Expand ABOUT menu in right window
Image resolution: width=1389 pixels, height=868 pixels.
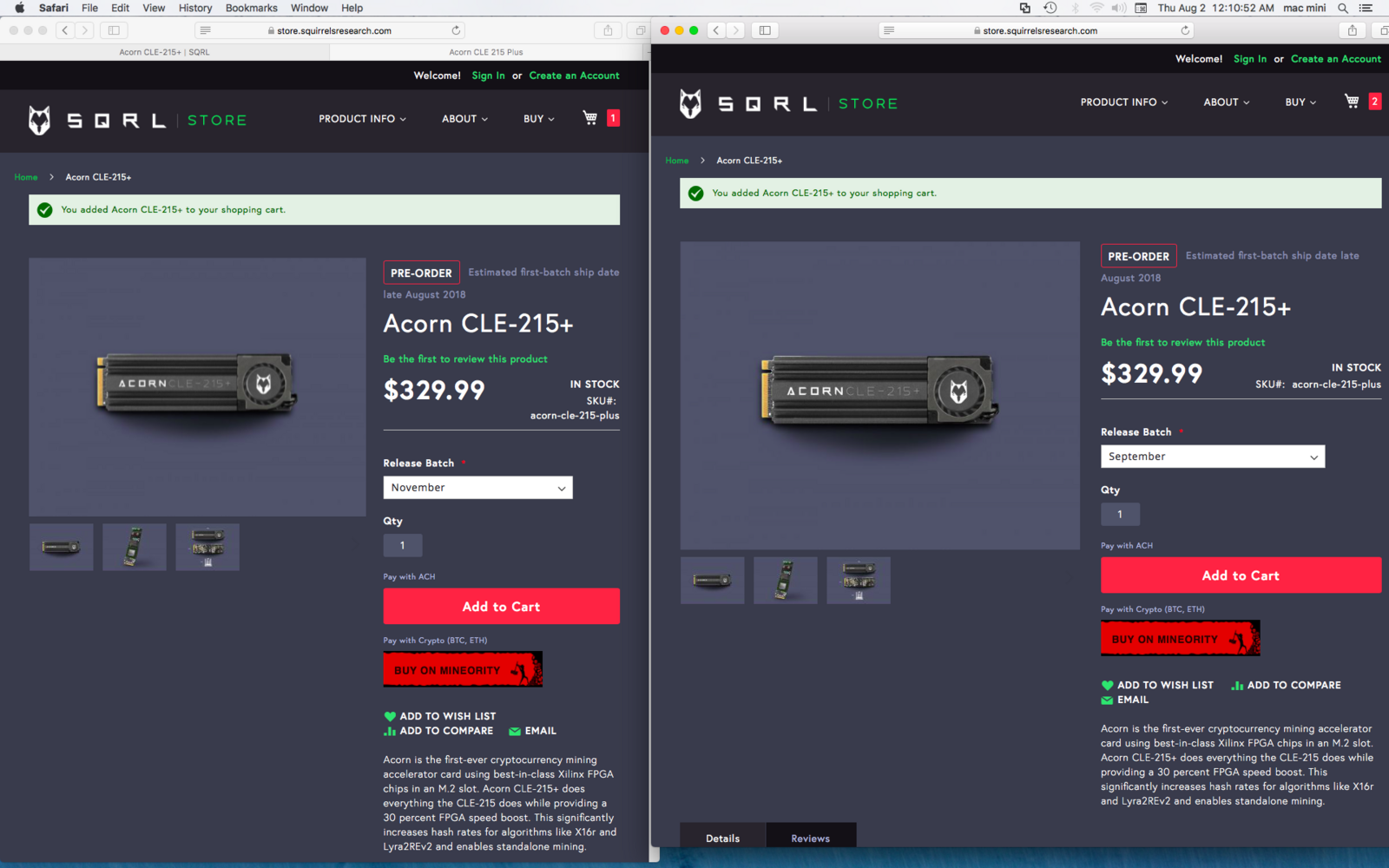tap(1227, 102)
